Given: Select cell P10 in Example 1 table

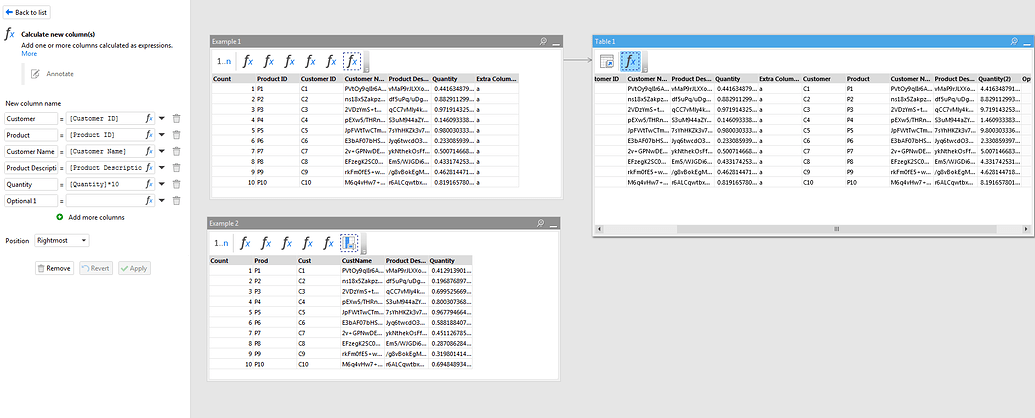Looking at the screenshot, I should 277,182.
